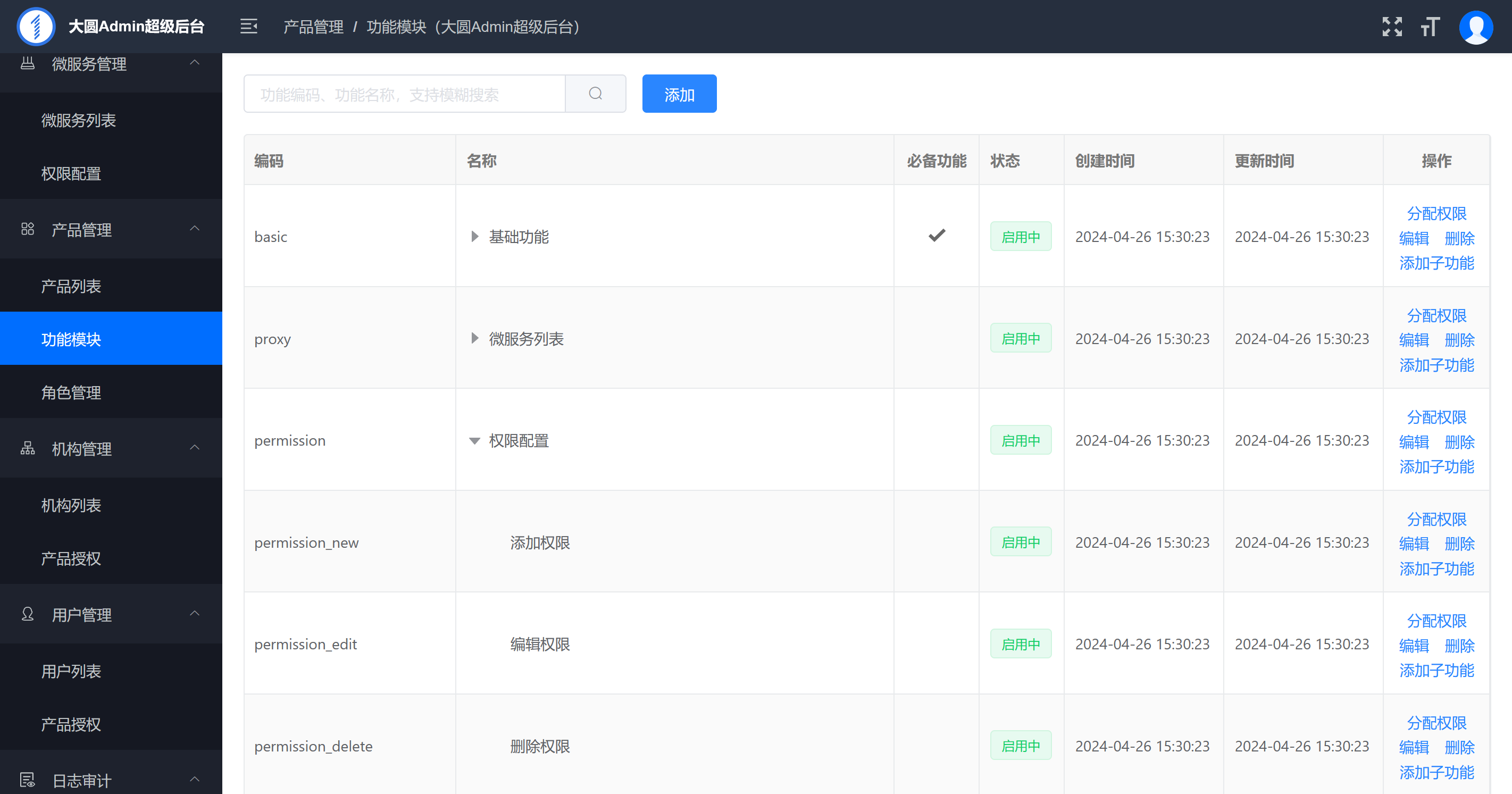Click 删除 for the basic row
Image resolution: width=1512 pixels, height=794 pixels.
pyautogui.click(x=1459, y=238)
